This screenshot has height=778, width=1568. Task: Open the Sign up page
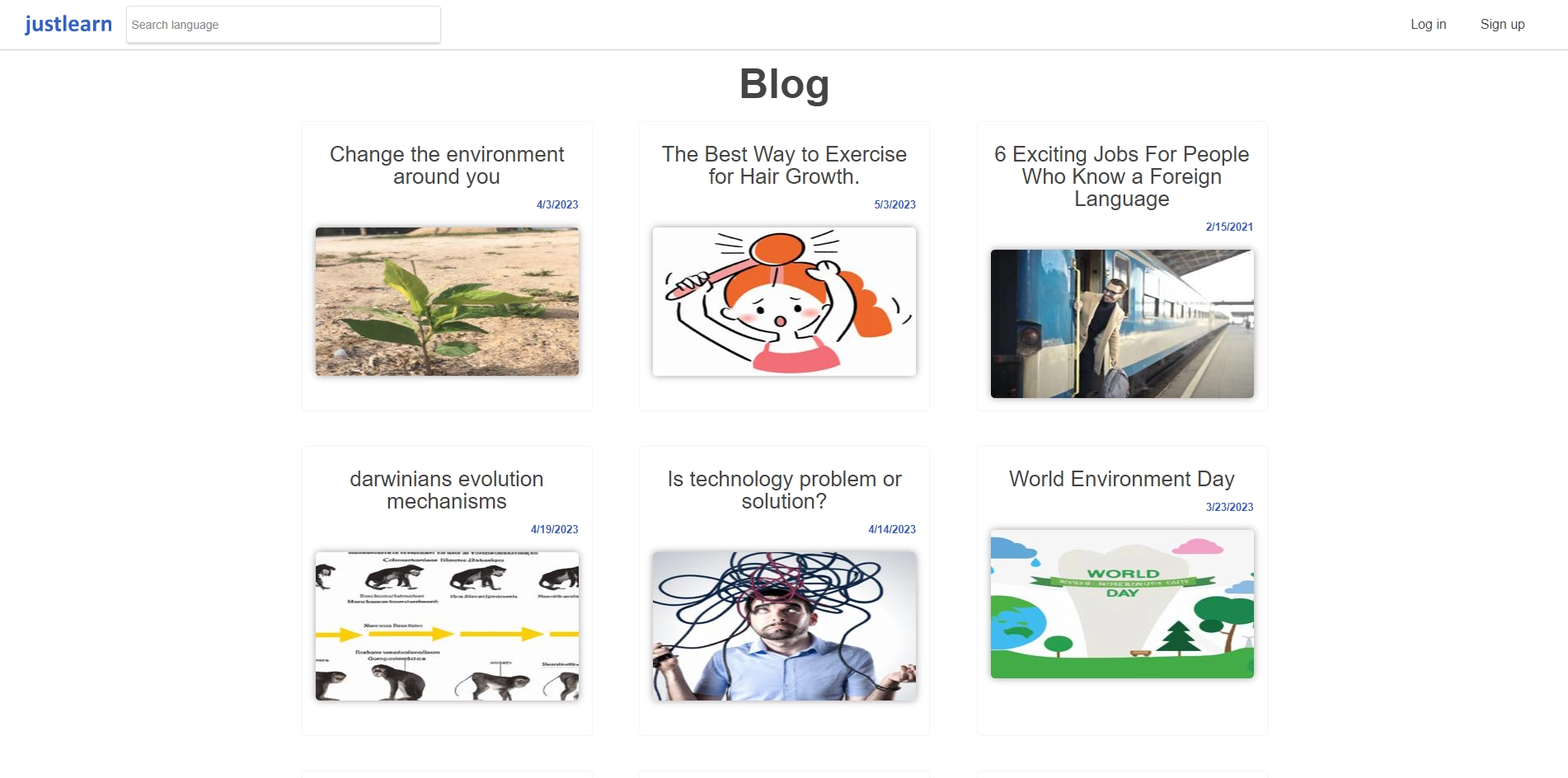click(1502, 25)
